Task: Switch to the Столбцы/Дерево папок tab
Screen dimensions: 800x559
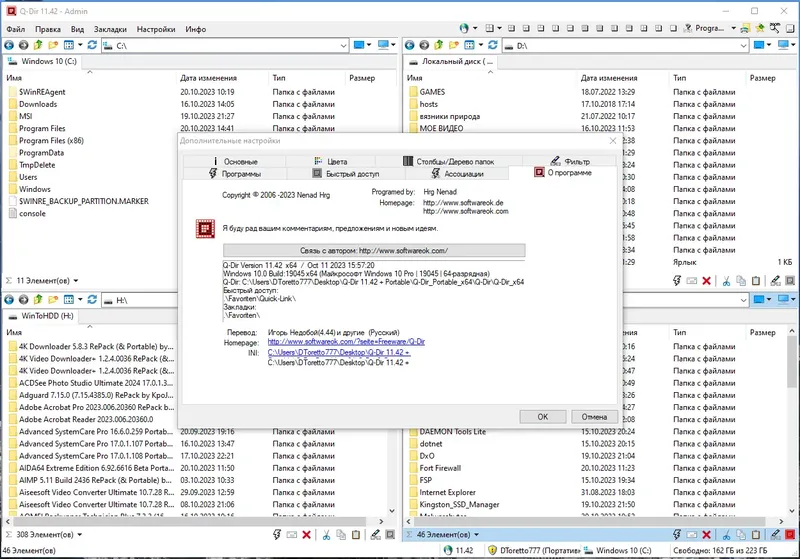Action: 449,161
